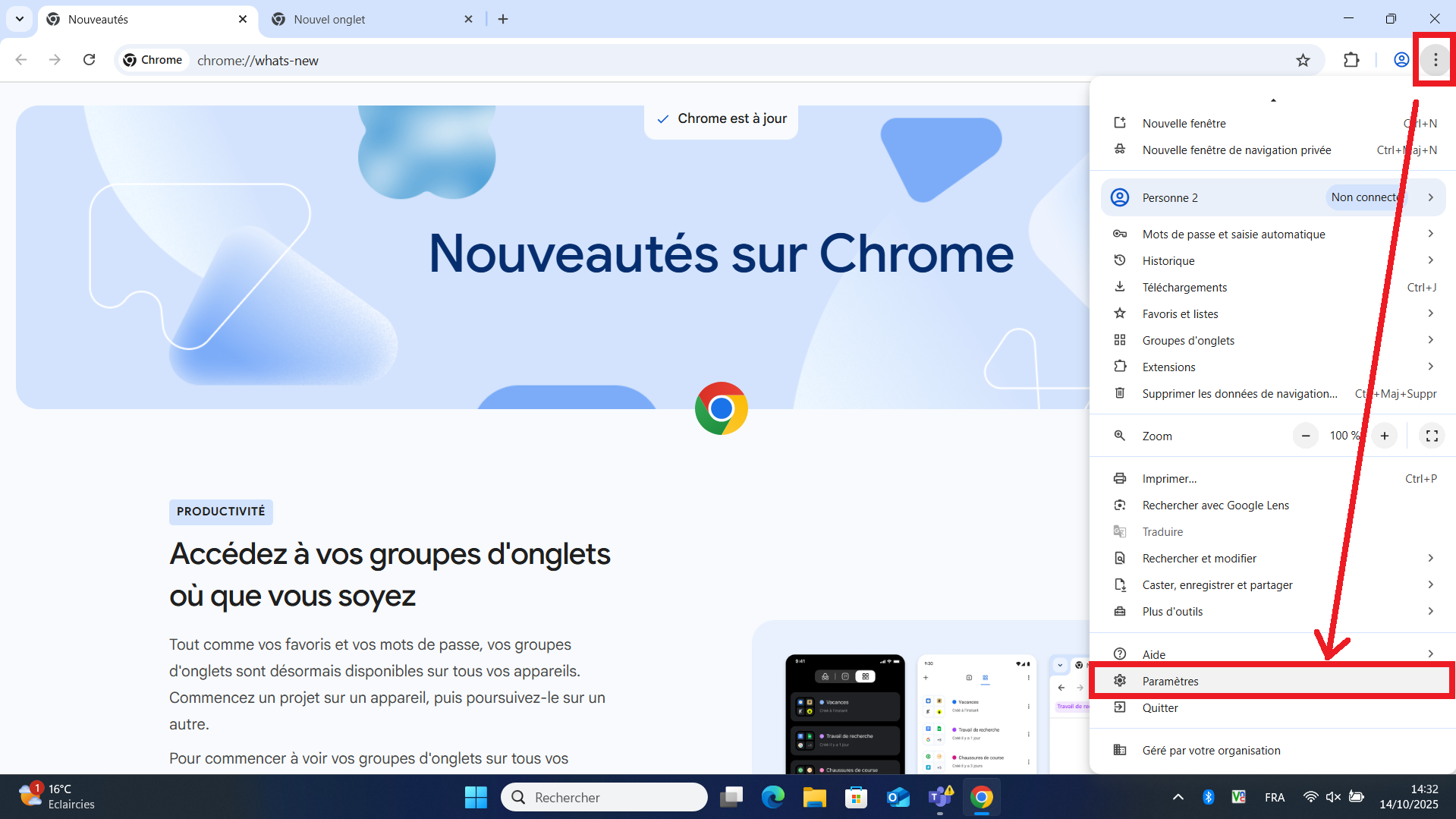Reload the current page
The image size is (1456, 819).
tap(89, 60)
